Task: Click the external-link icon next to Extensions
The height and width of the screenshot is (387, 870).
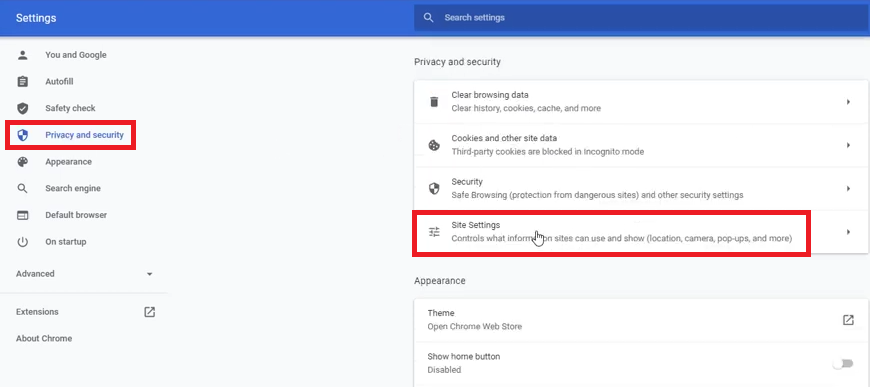Action: (x=150, y=311)
